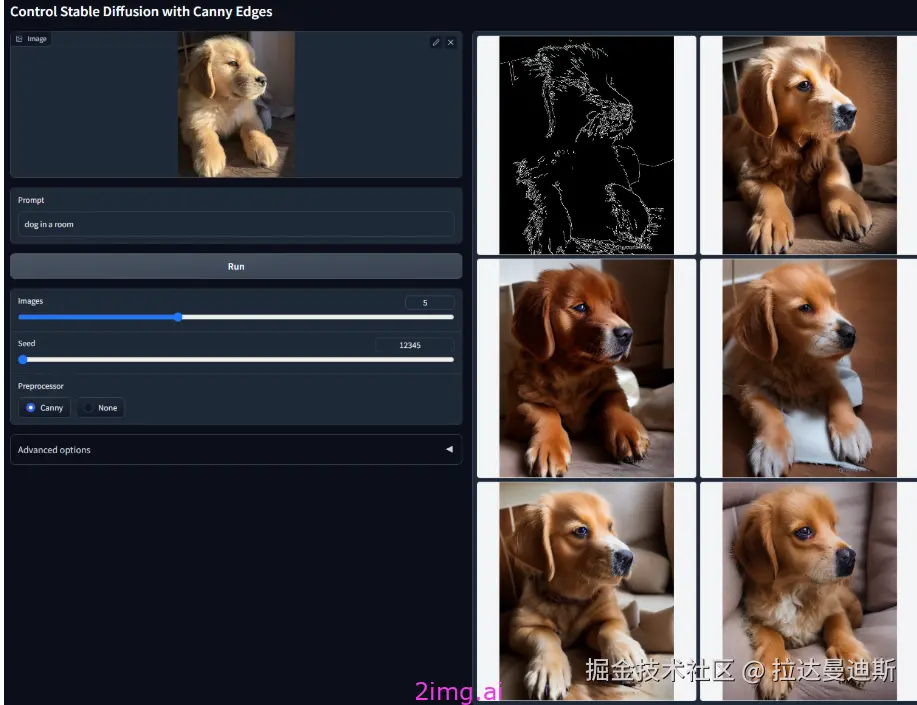Click the Run button
The height and width of the screenshot is (705, 917).
(236, 266)
